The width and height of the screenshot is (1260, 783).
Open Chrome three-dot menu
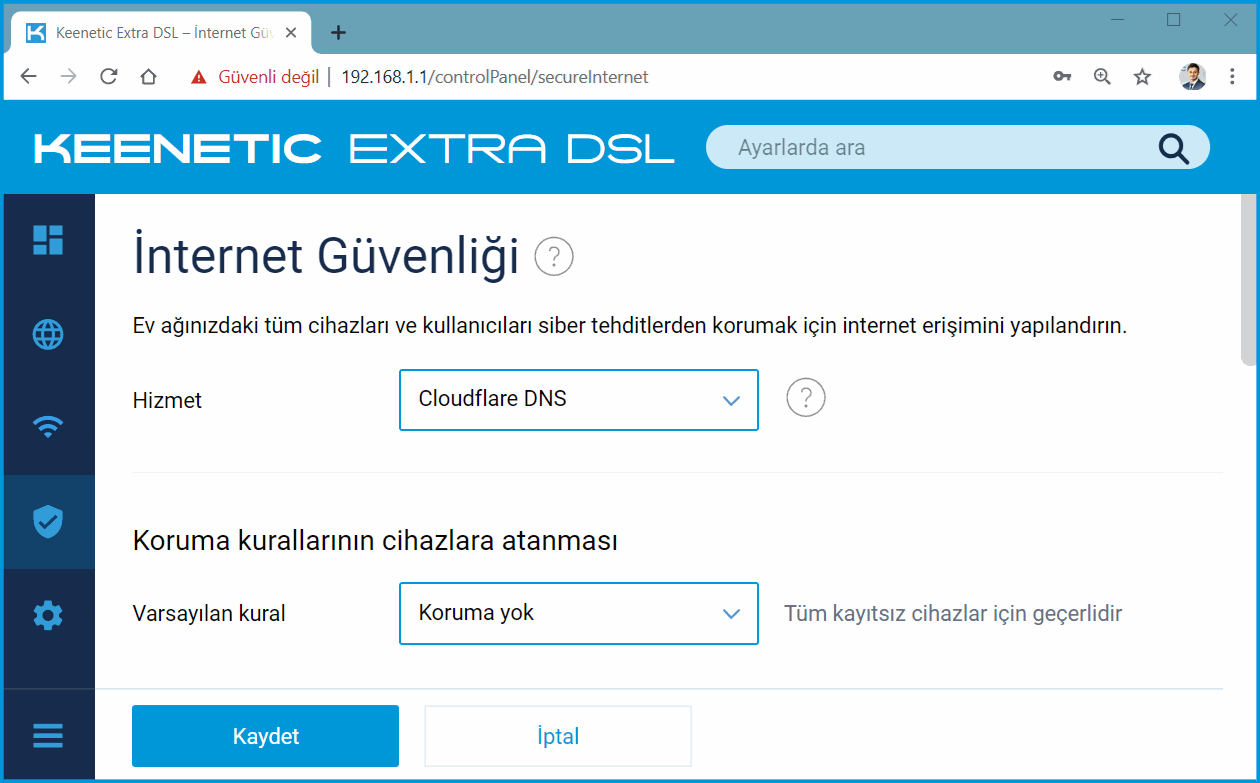(1232, 77)
